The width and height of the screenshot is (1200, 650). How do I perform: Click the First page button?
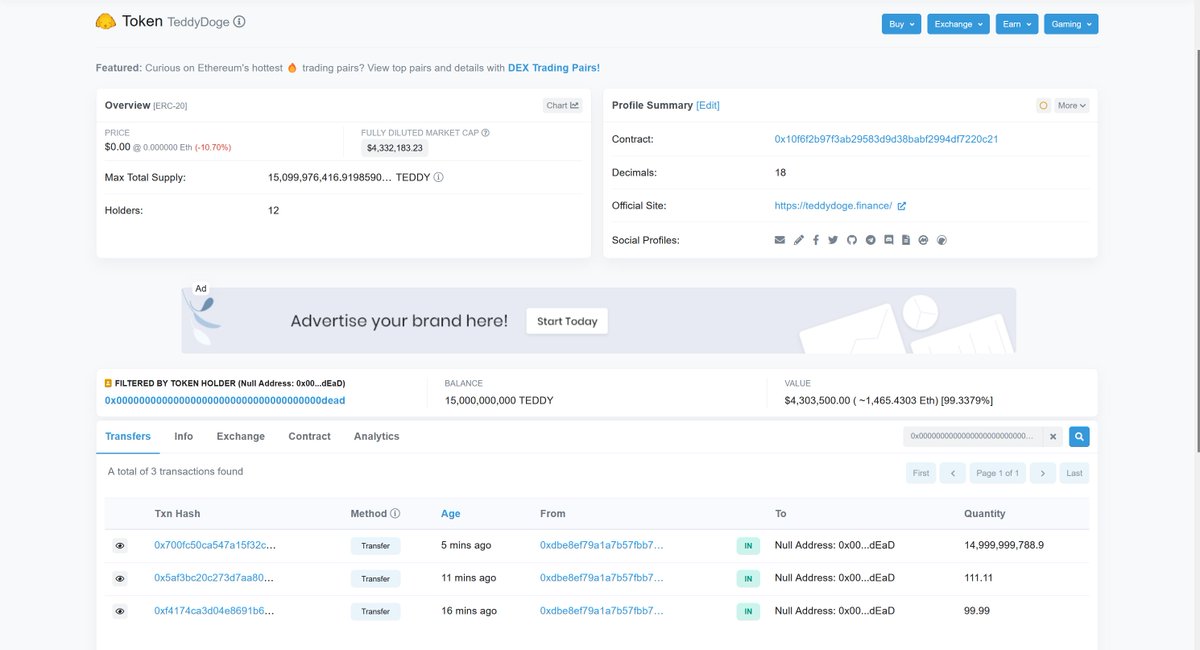(x=921, y=473)
